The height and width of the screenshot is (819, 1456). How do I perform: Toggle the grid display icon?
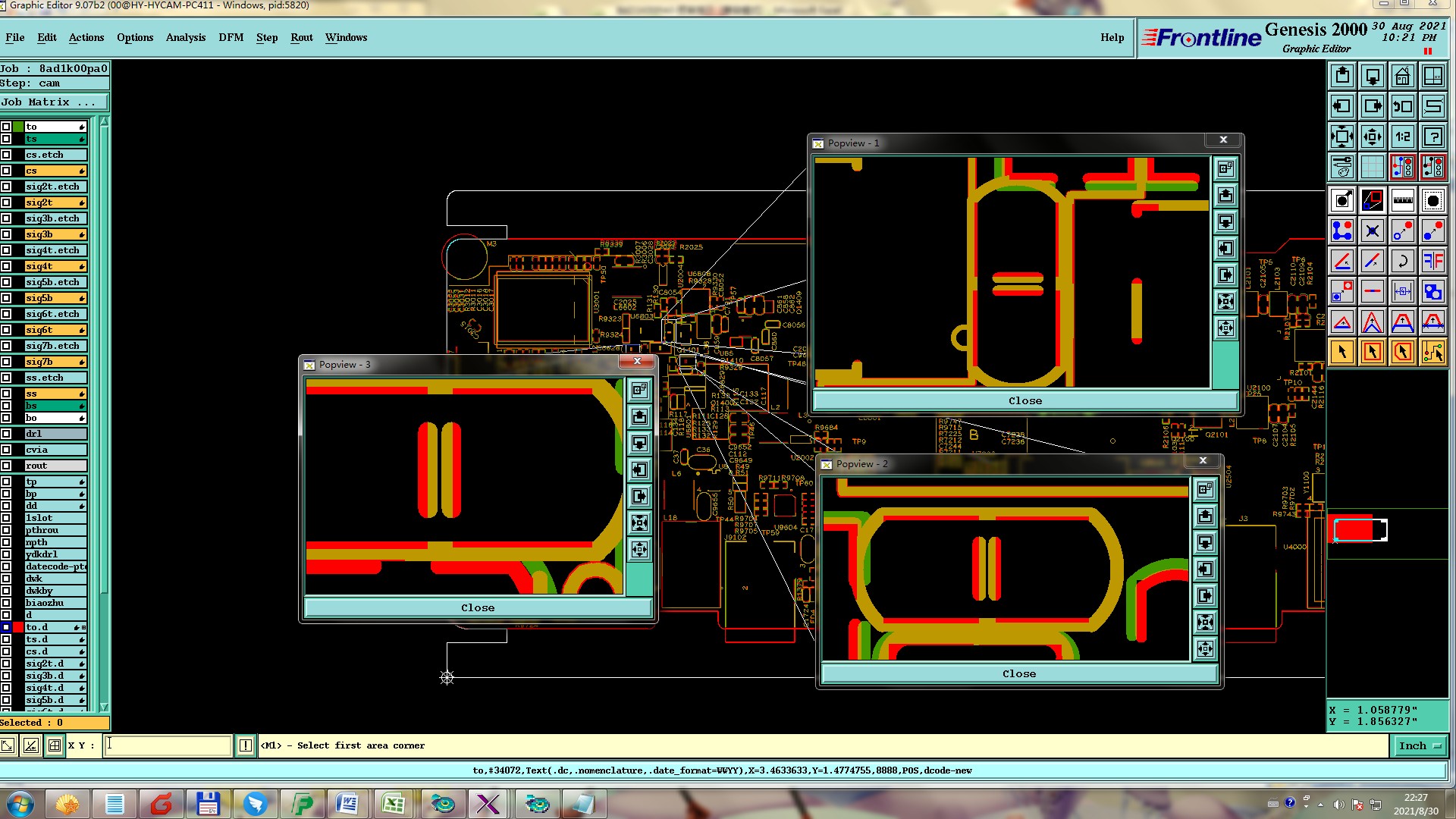1372,166
